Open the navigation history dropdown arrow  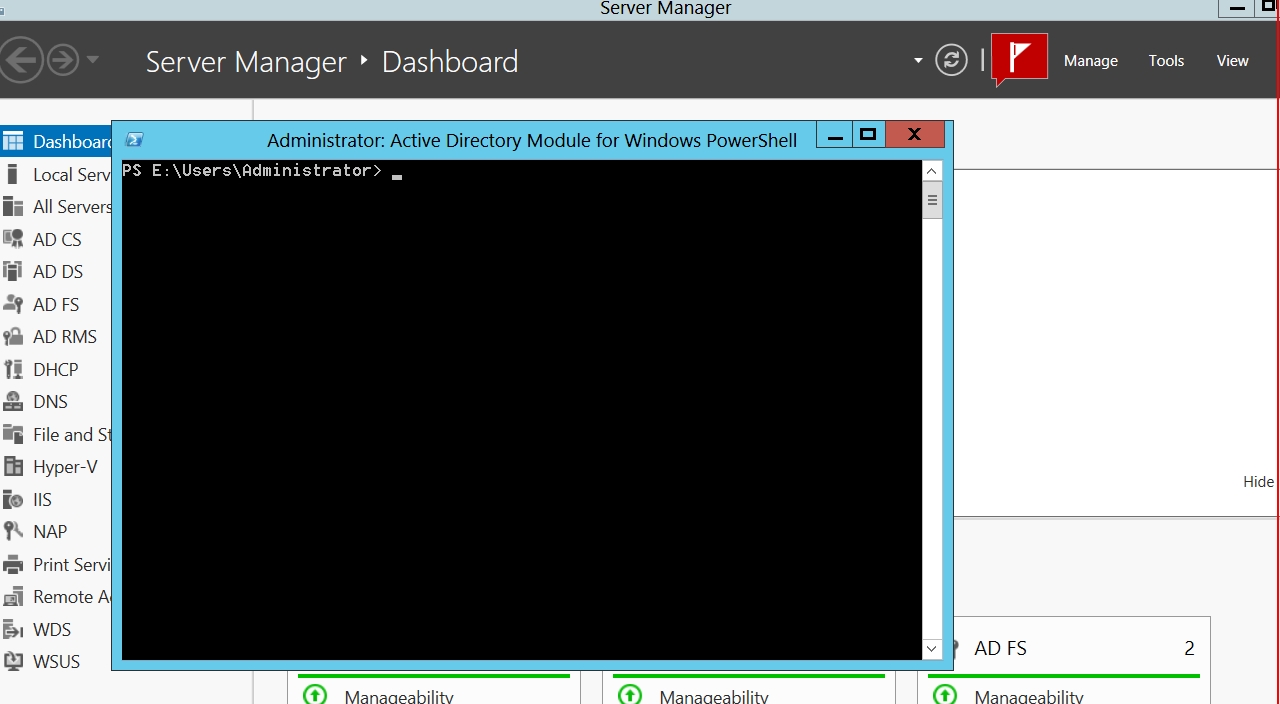click(x=93, y=60)
